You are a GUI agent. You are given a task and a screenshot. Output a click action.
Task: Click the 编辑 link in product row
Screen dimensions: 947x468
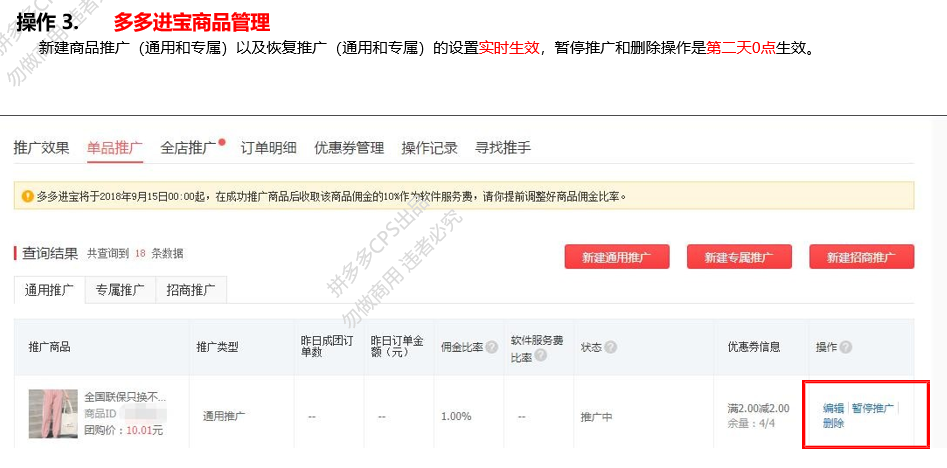click(x=833, y=408)
